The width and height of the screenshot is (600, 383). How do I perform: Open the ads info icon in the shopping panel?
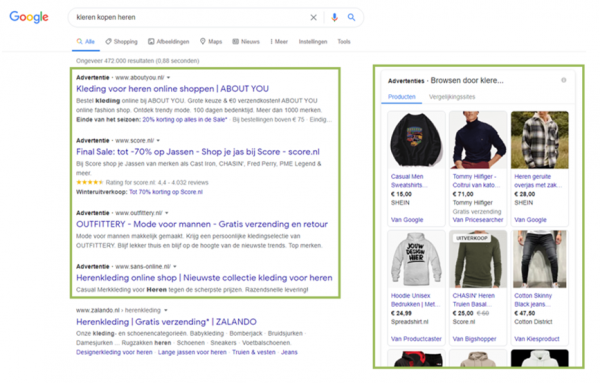click(564, 80)
